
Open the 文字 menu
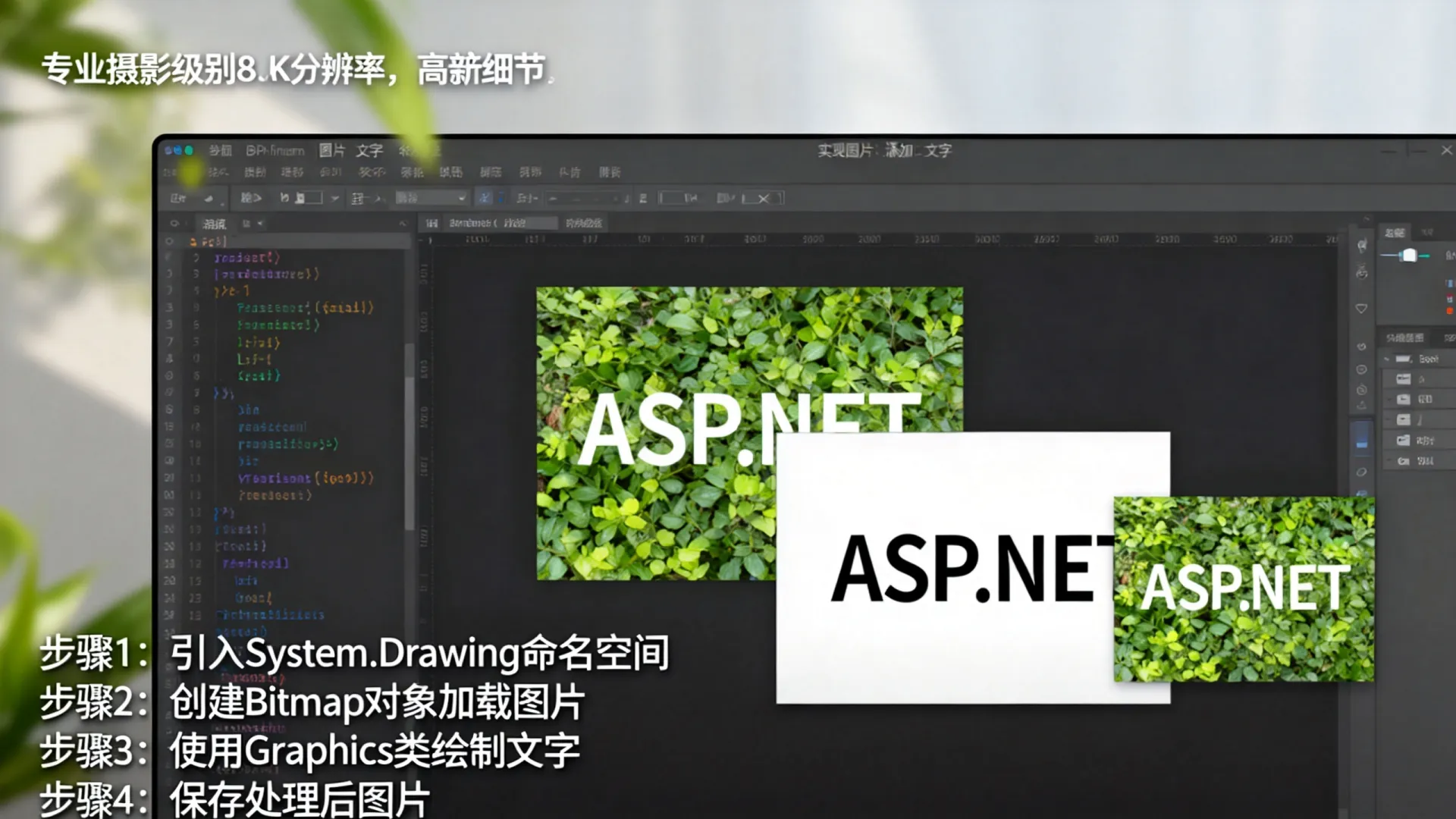tap(369, 150)
